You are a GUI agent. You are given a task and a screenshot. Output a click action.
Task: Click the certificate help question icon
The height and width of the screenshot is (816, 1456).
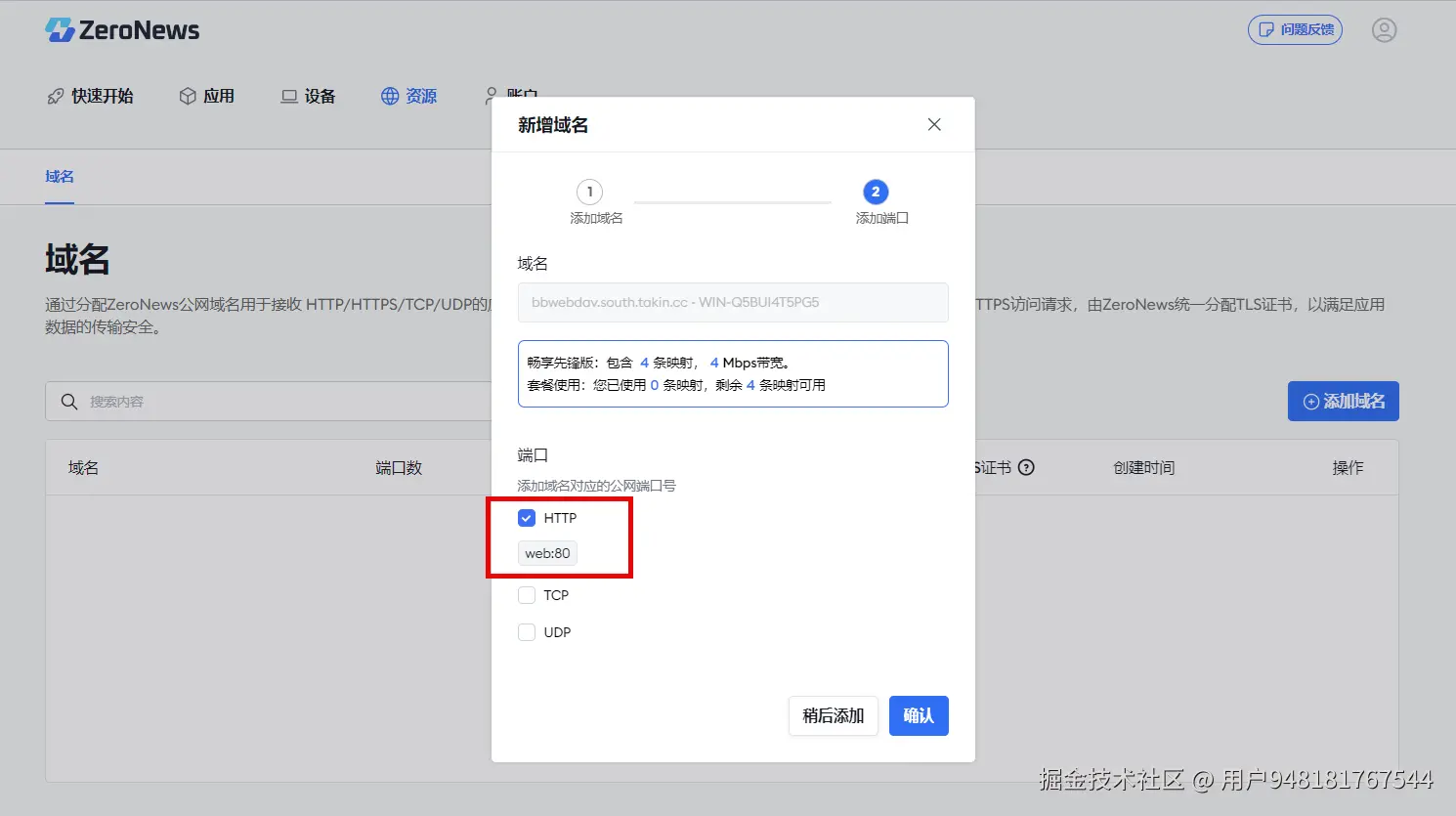pos(1026,467)
